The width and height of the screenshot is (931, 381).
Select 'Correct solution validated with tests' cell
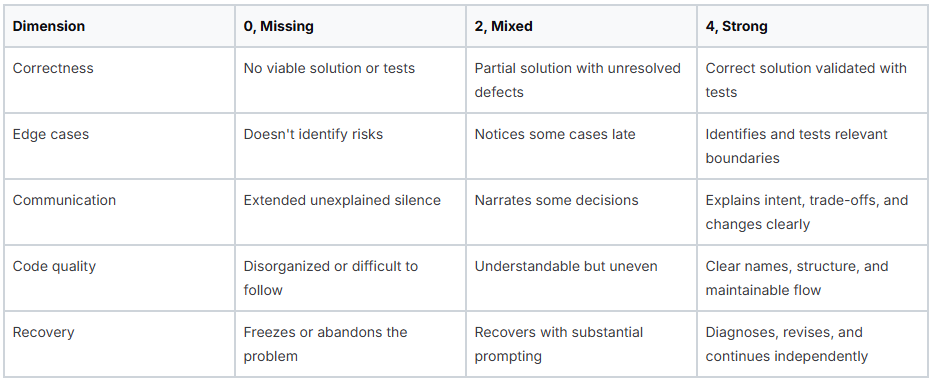(x=812, y=80)
